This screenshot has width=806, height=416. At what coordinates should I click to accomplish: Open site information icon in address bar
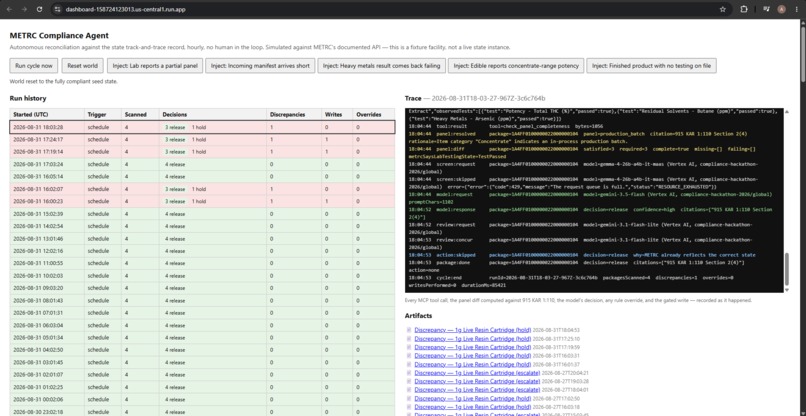click(58, 9)
